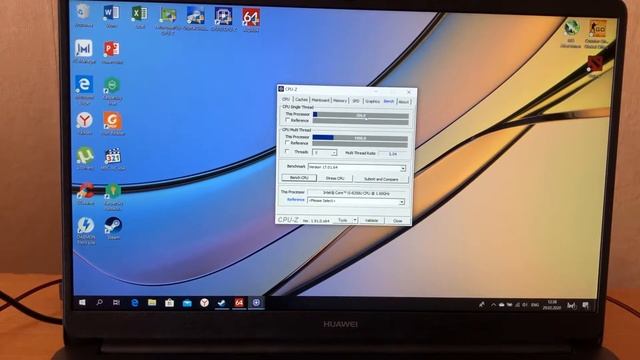Open the Windows Start menu
Image resolution: width=640 pixels, height=360 pixels.
82,302
